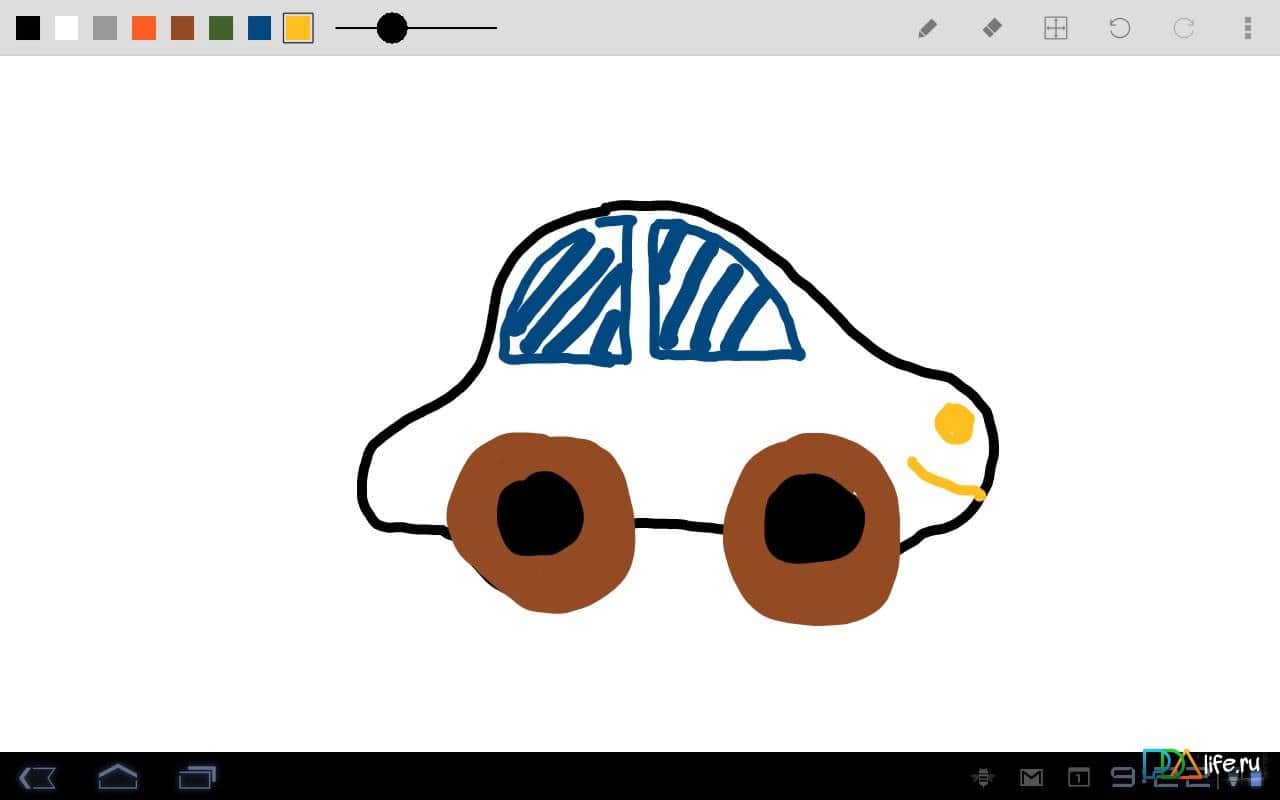Select the pencil drawing tool
Viewport: 1280px width, 800px height.
[927, 28]
